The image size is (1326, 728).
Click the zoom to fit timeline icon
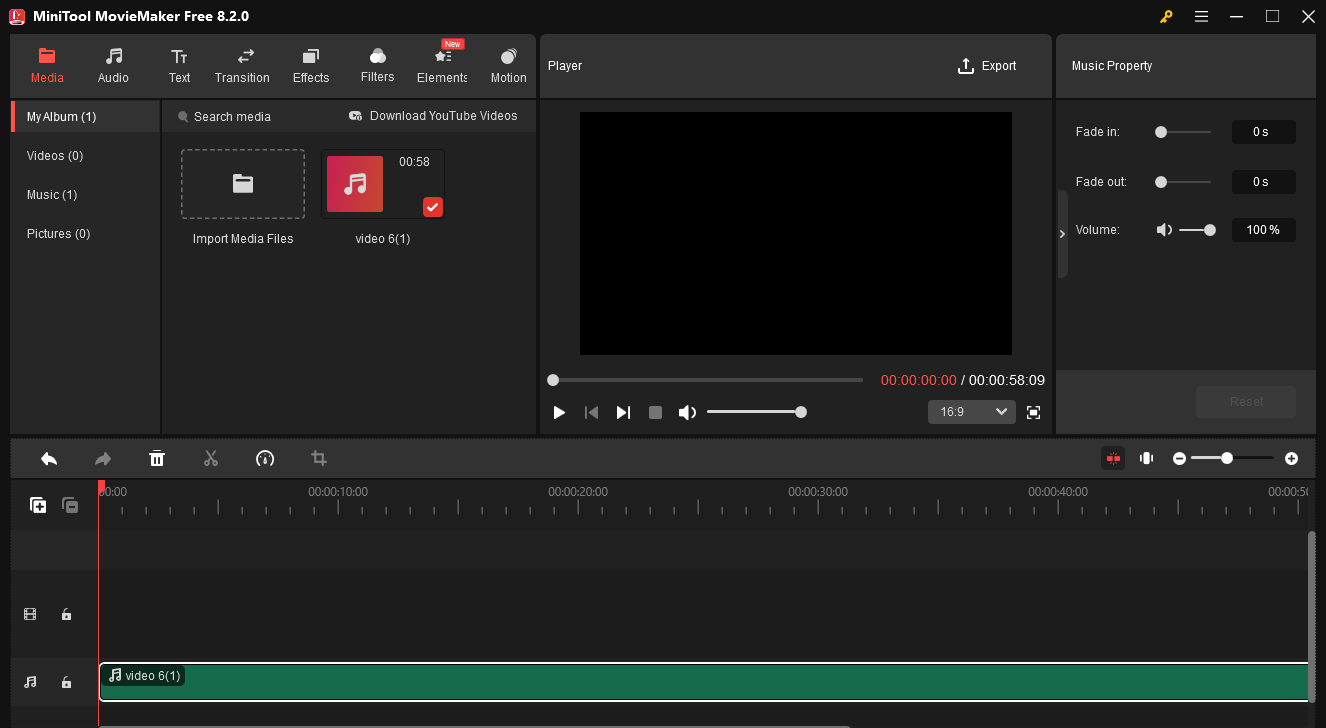tap(1147, 458)
